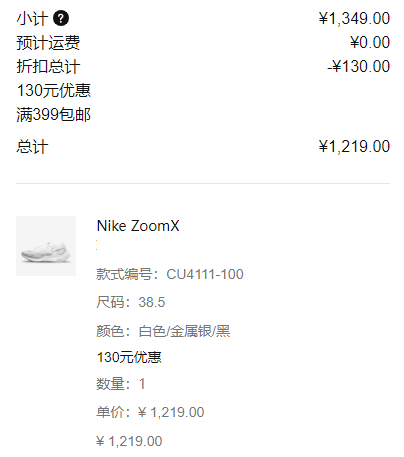
Task: Select the subtotal amount ¥1,349.00
Action: [x=354, y=18]
